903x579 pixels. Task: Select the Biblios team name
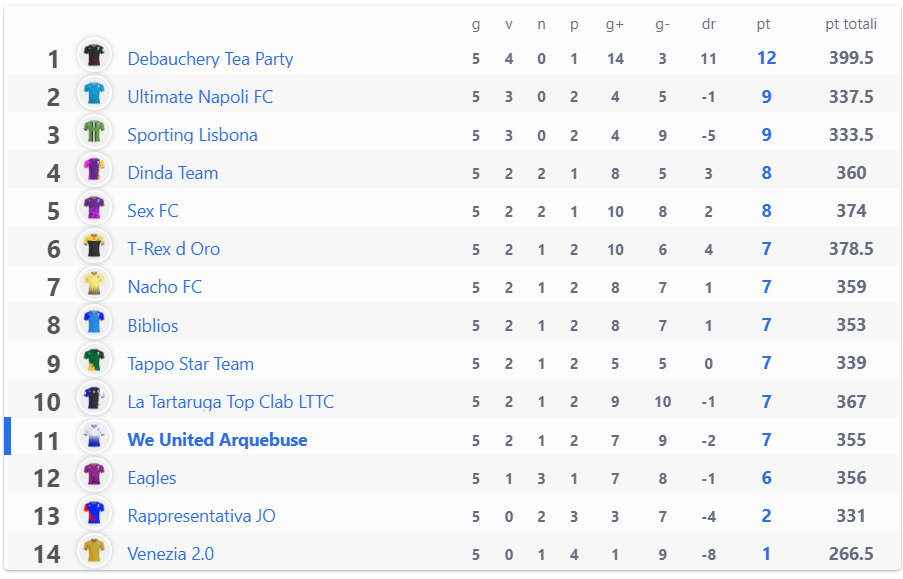(153, 326)
